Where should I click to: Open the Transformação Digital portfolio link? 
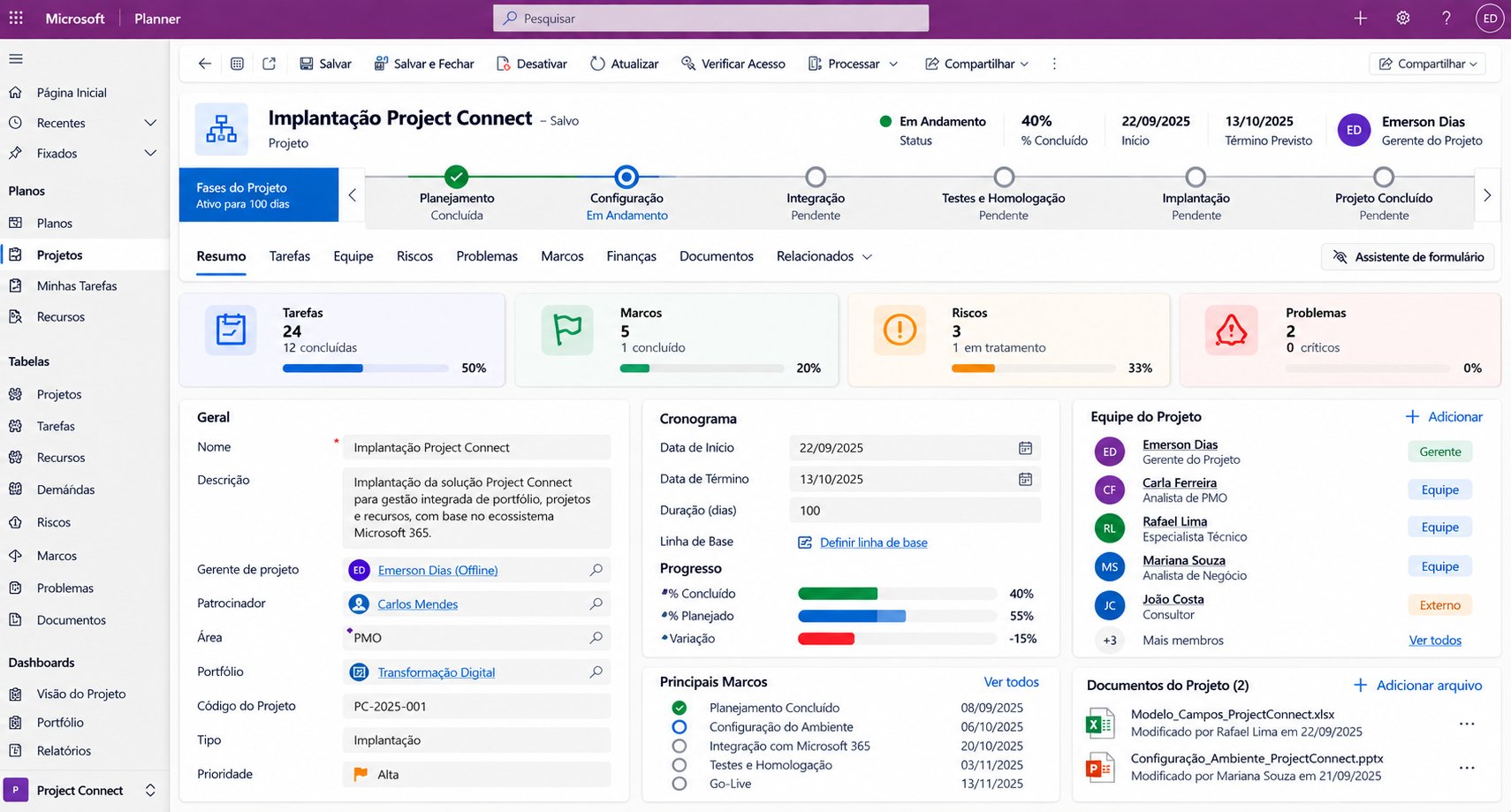[437, 672]
